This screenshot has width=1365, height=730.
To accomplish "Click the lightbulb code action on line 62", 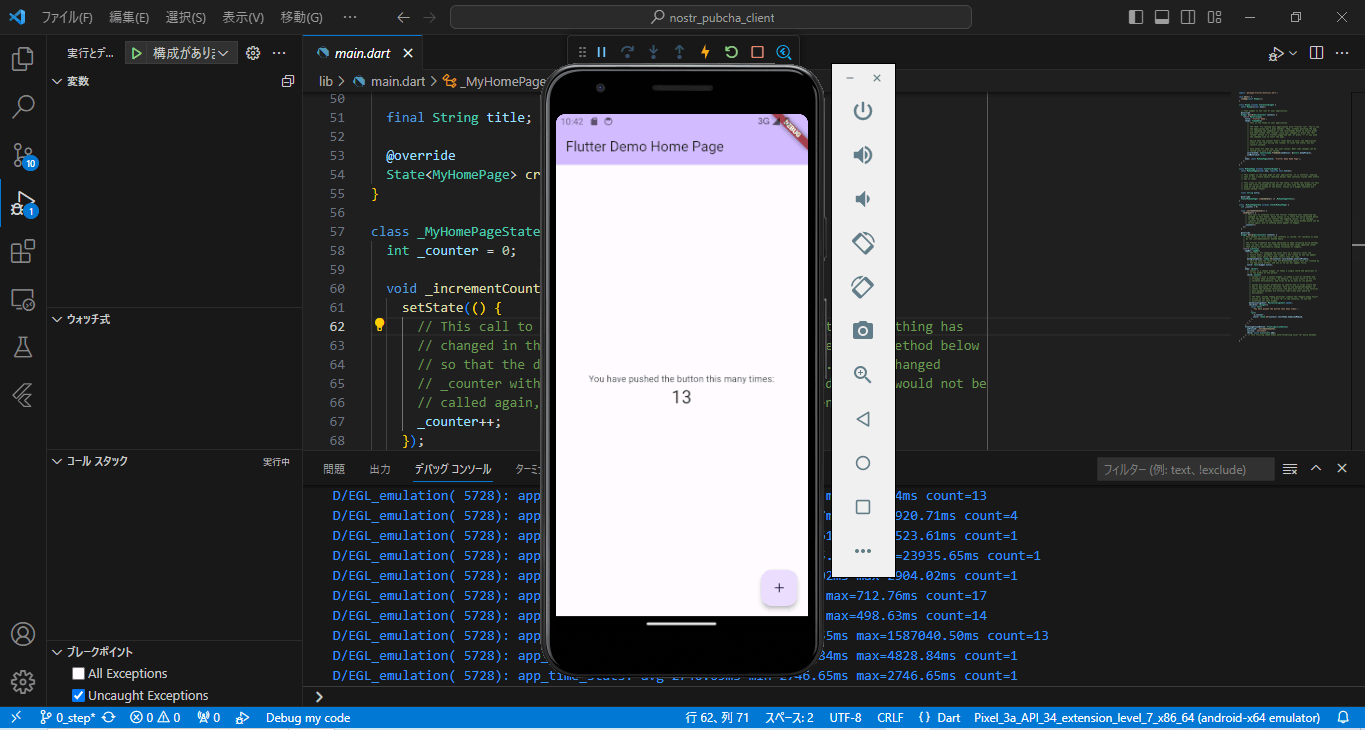I will click(379, 325).
